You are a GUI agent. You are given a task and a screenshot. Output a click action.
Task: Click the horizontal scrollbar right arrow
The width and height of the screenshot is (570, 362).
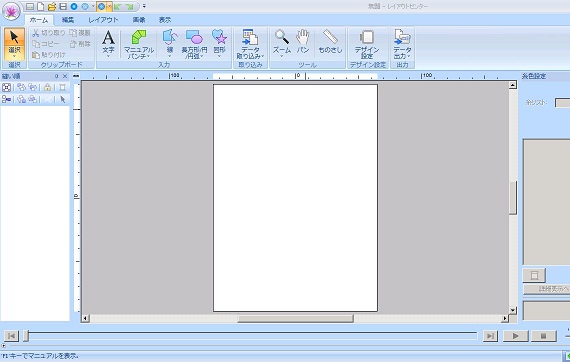505,318
